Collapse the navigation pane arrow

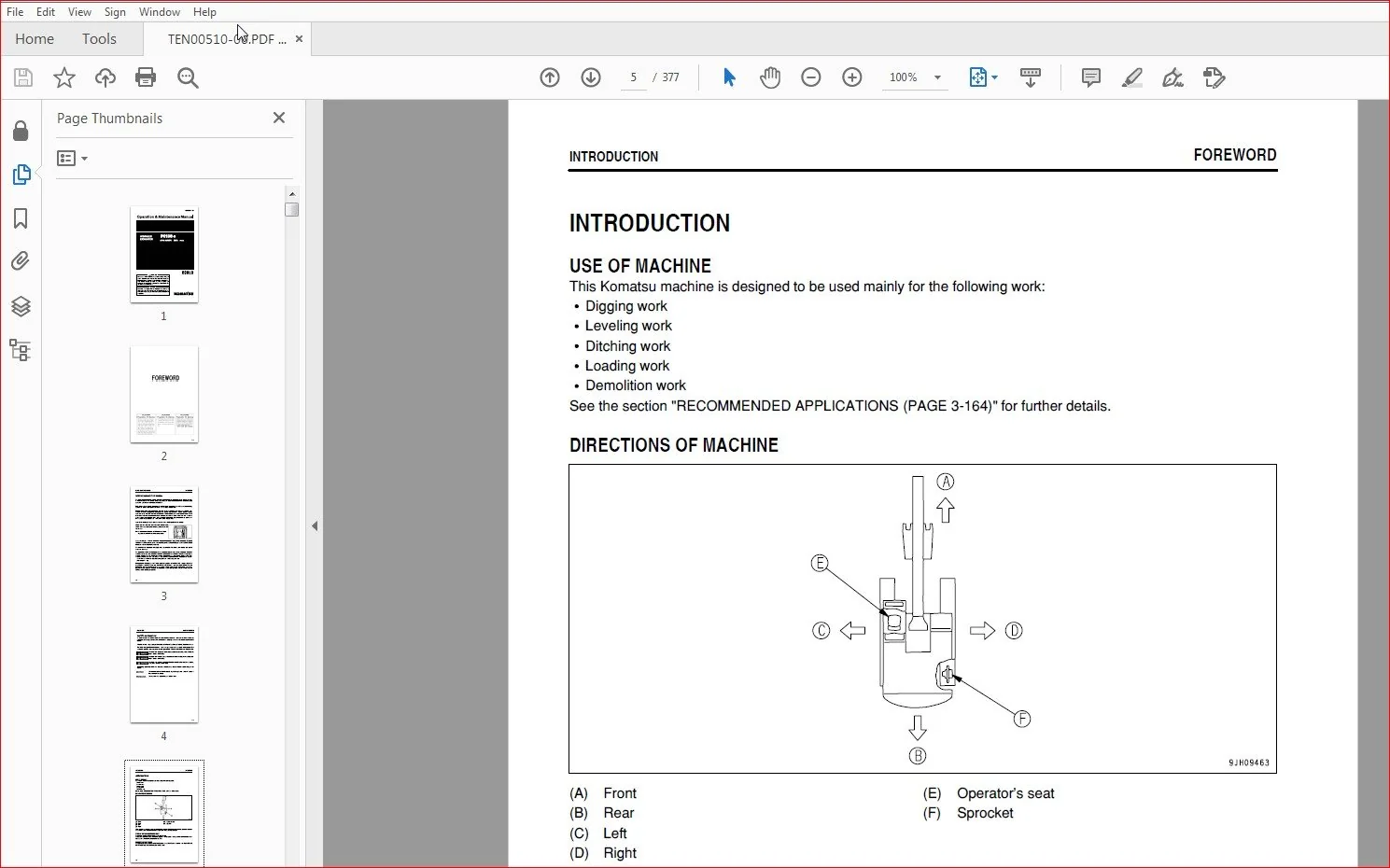coord(315,526)
